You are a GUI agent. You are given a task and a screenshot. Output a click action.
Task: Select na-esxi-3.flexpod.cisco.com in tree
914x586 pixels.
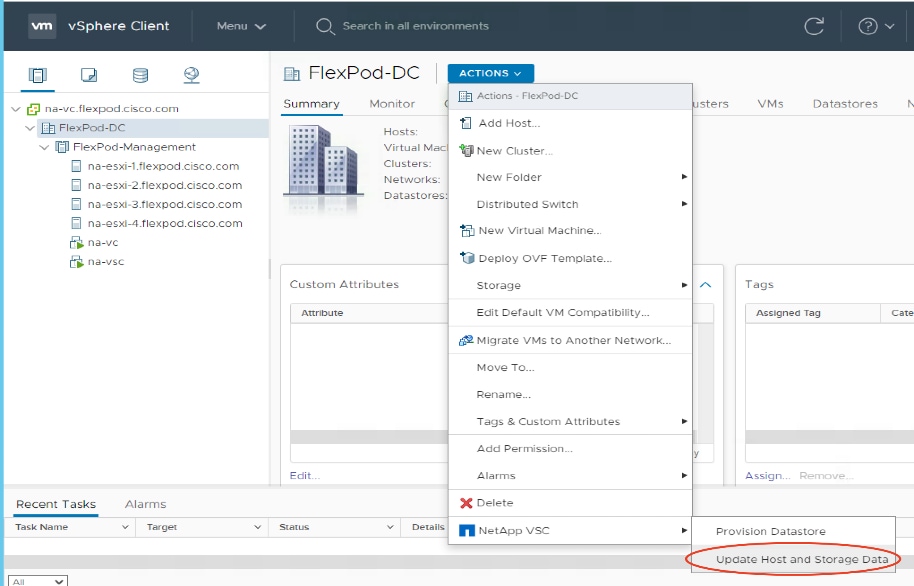(x=164, y=205)
